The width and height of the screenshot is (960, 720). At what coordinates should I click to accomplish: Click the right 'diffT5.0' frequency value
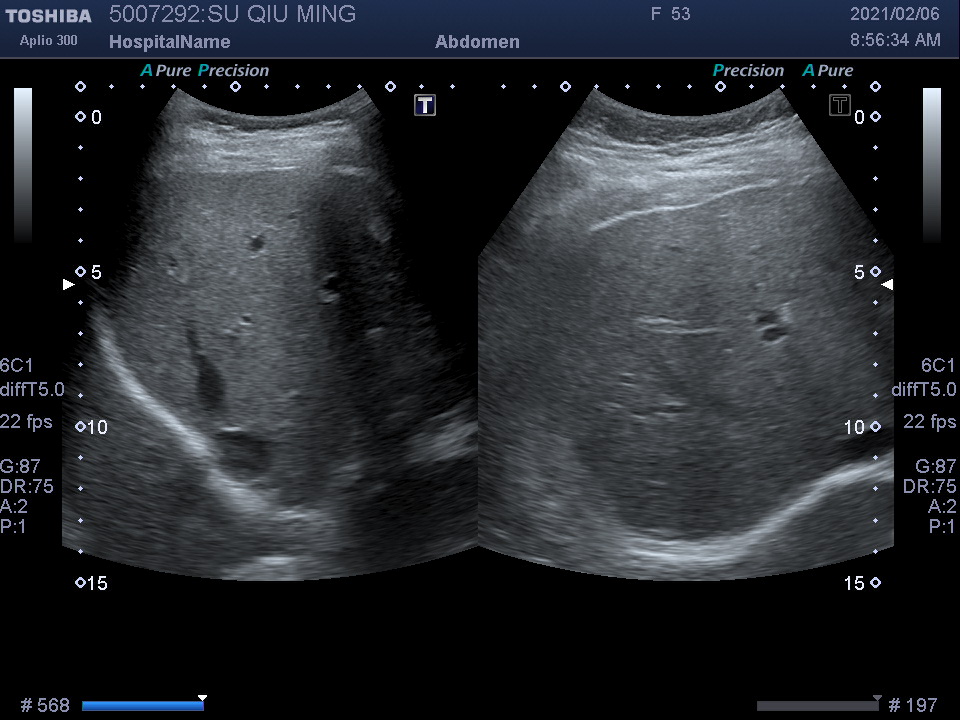click(x=924, y=389)
